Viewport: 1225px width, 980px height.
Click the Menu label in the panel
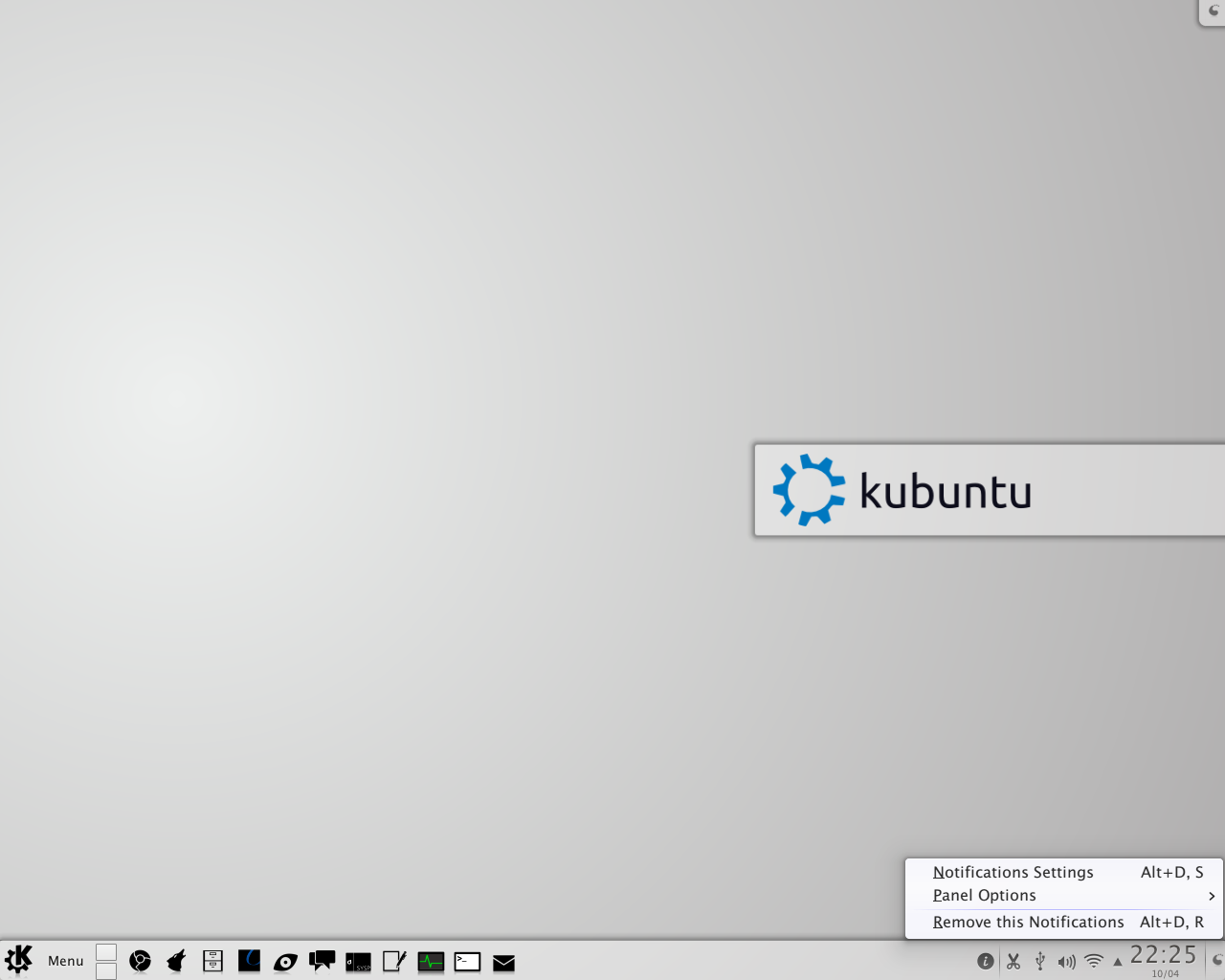click(x=66, y=961)
